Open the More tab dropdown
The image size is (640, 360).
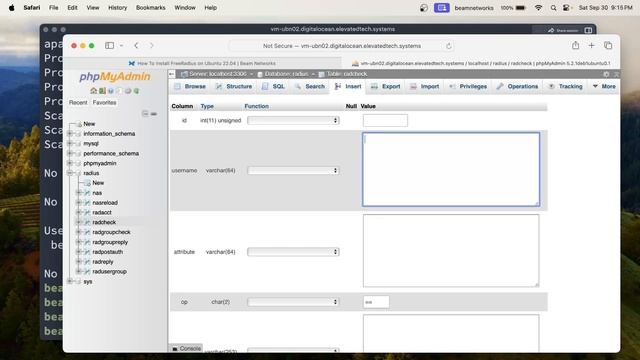(x=604, y=87)
